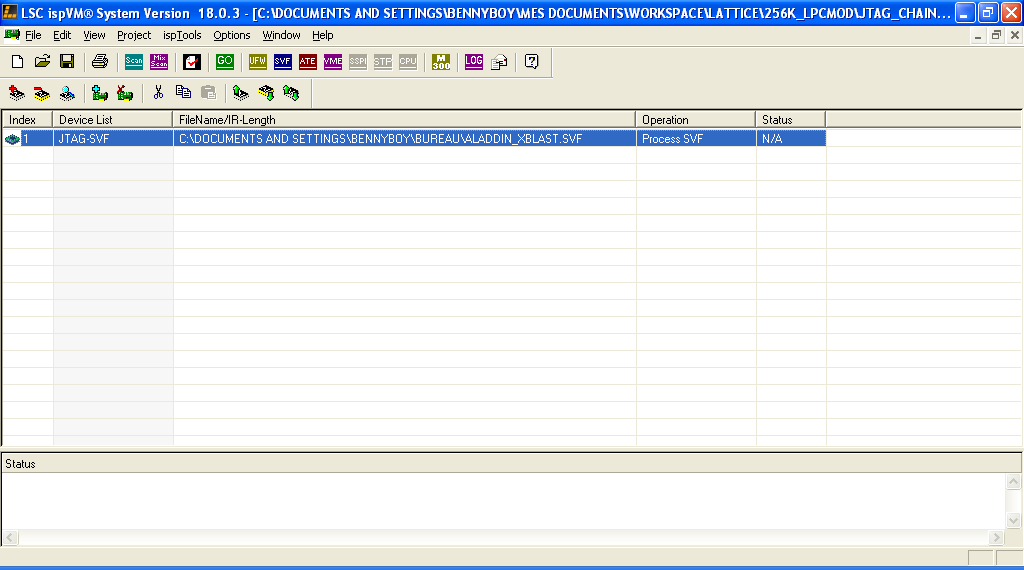
Task: Open the File menu
Action: point(33,35)
